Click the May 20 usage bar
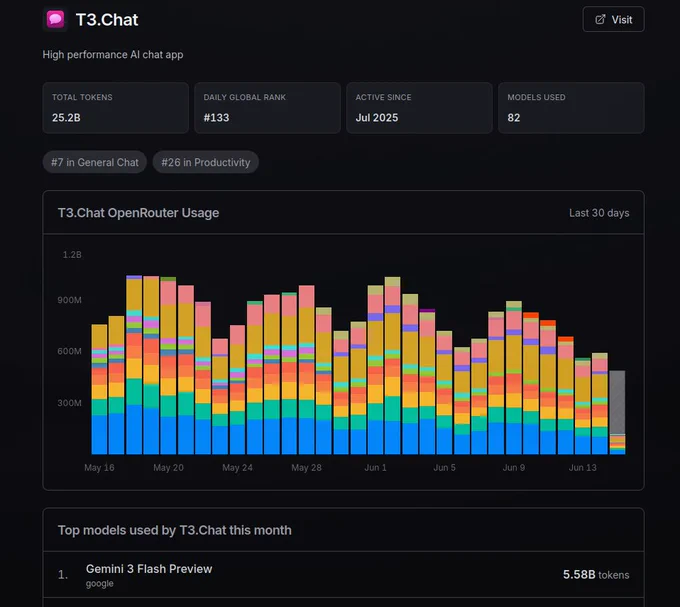Viewport: 680px width, 607px height. (168, 366)
